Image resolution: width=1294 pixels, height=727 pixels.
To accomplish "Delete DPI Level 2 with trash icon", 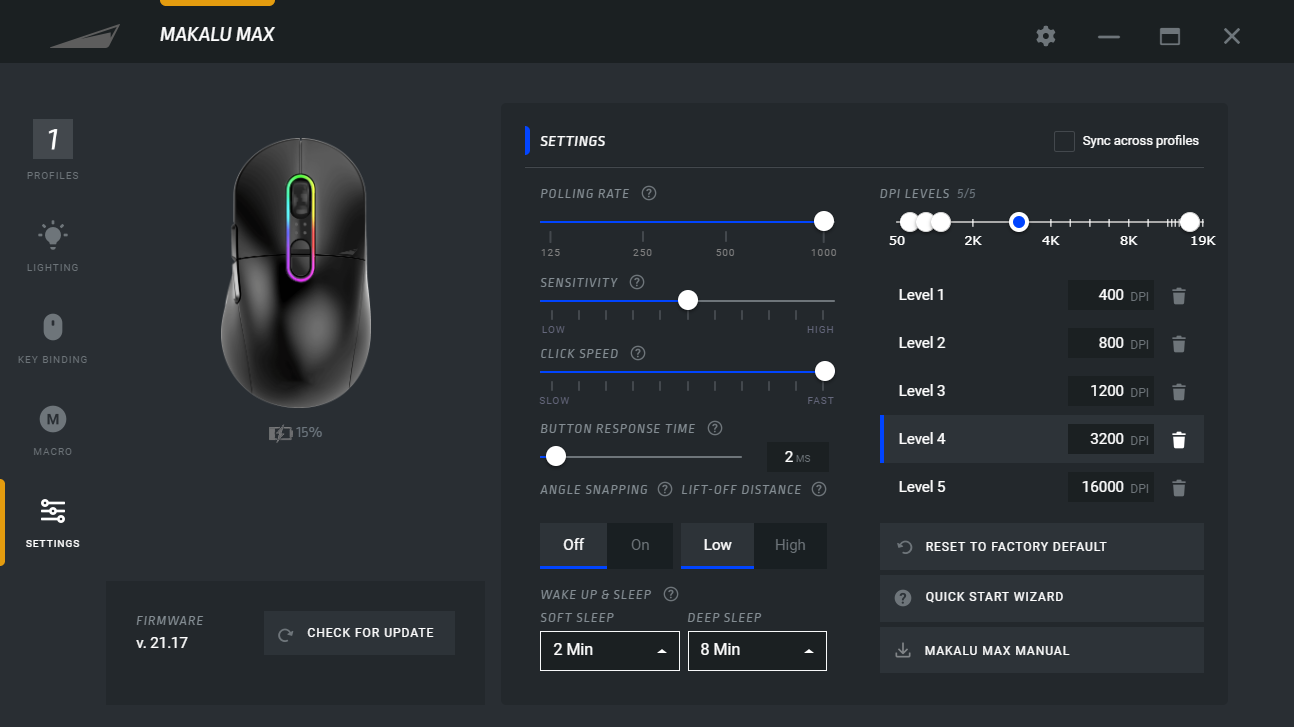I will tap(1179, 344).
